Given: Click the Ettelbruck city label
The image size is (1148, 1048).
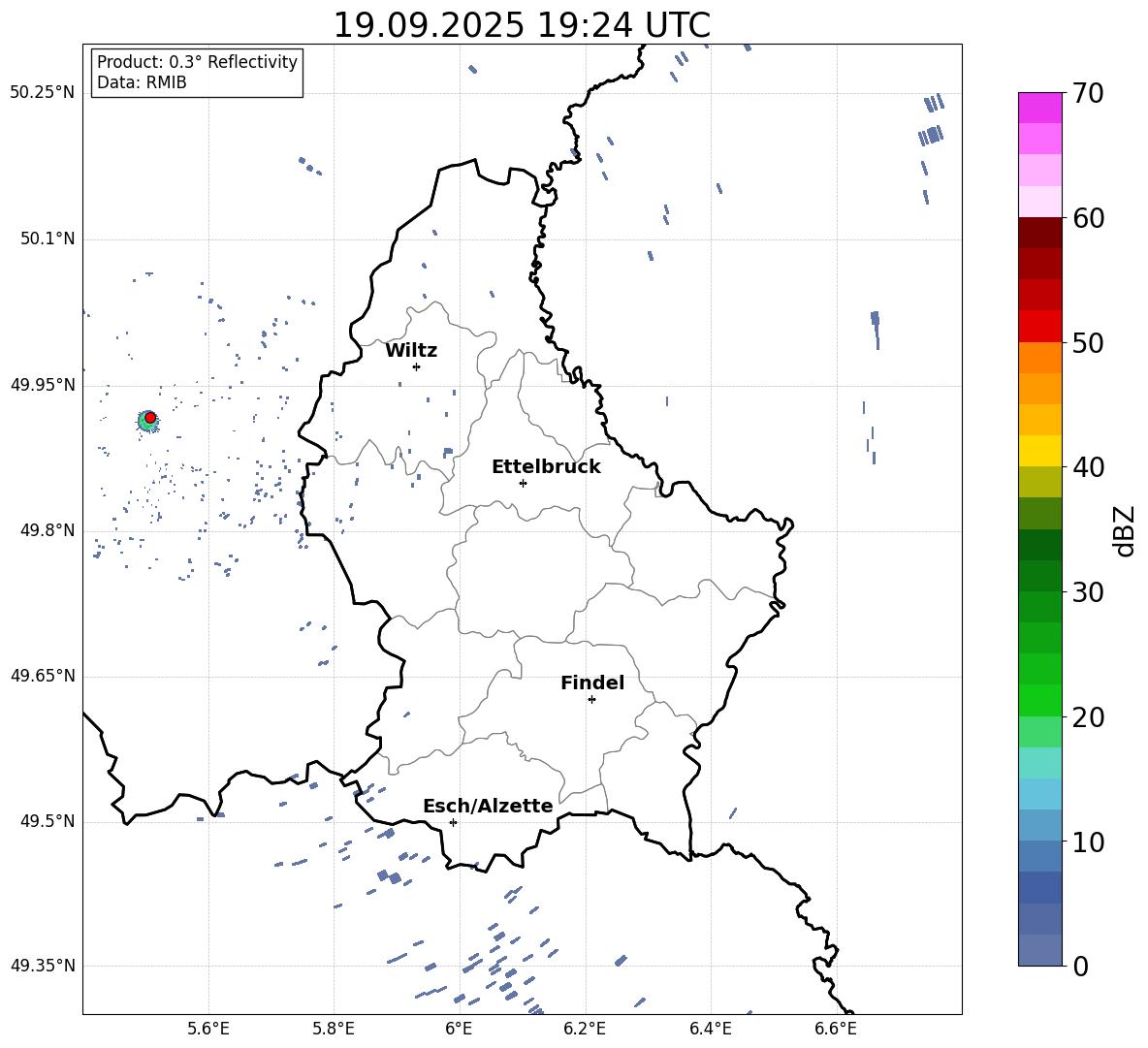Looking at the screenshot, I should click(x=546, y=466).
